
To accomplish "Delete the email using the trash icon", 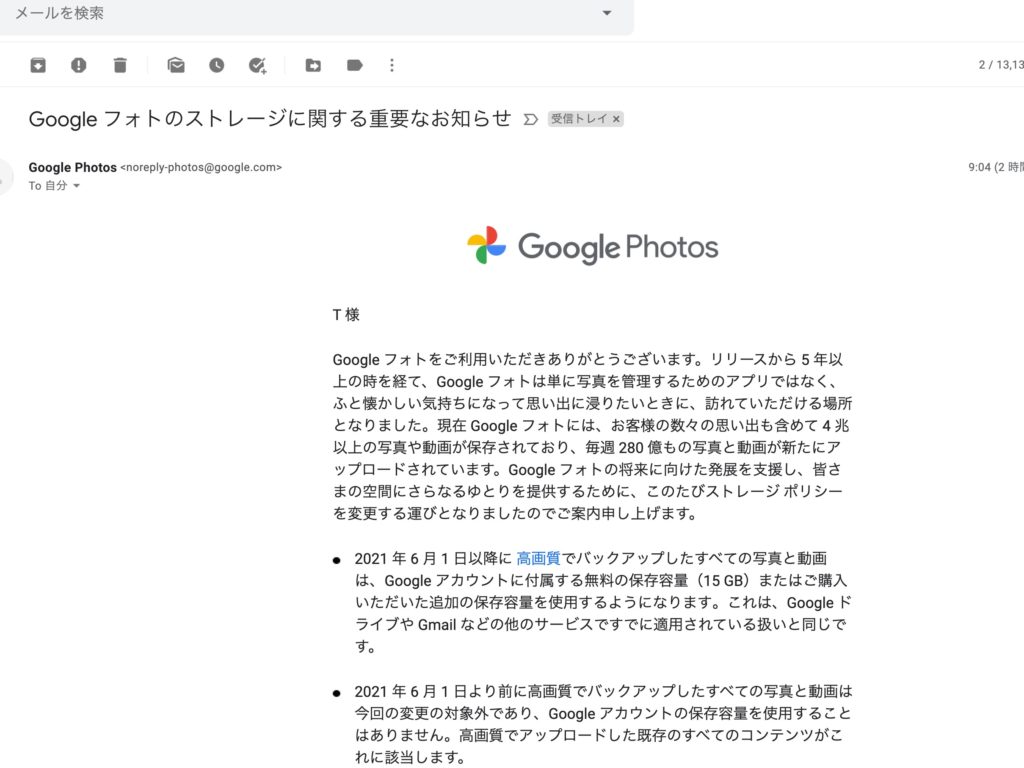I will point(120,65).
